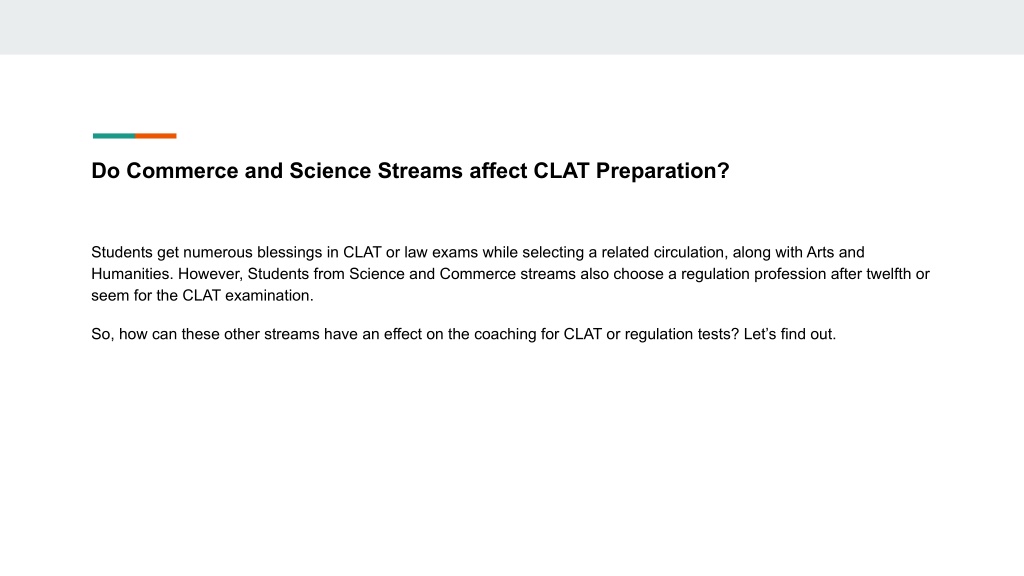Image resolution: width=1024 pixels, height=576 pixels.
Task: Click 'twelfth' in the second text line
Action: pyautogui.click(x=888, y=274)
